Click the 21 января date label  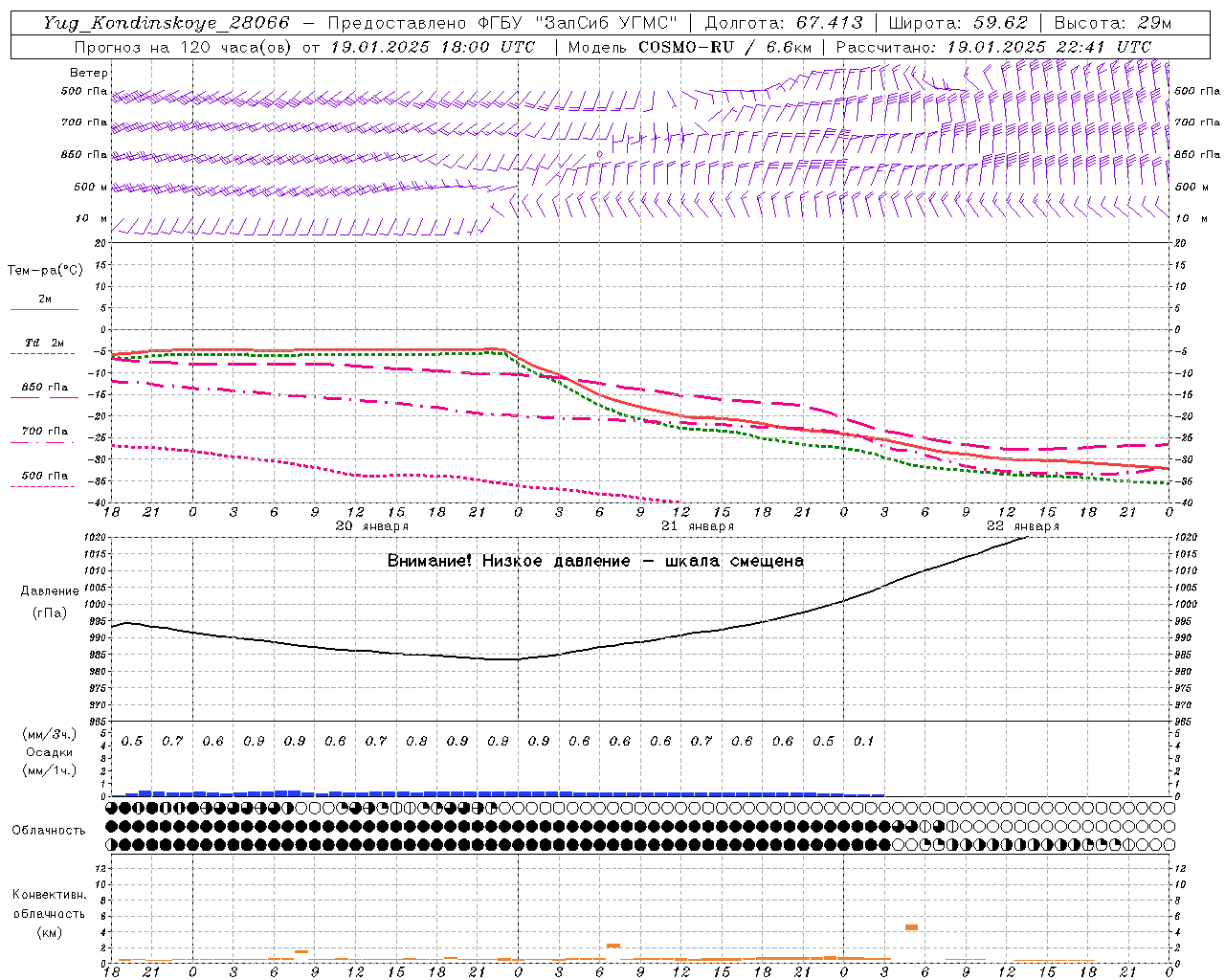[x=697, y=526]
